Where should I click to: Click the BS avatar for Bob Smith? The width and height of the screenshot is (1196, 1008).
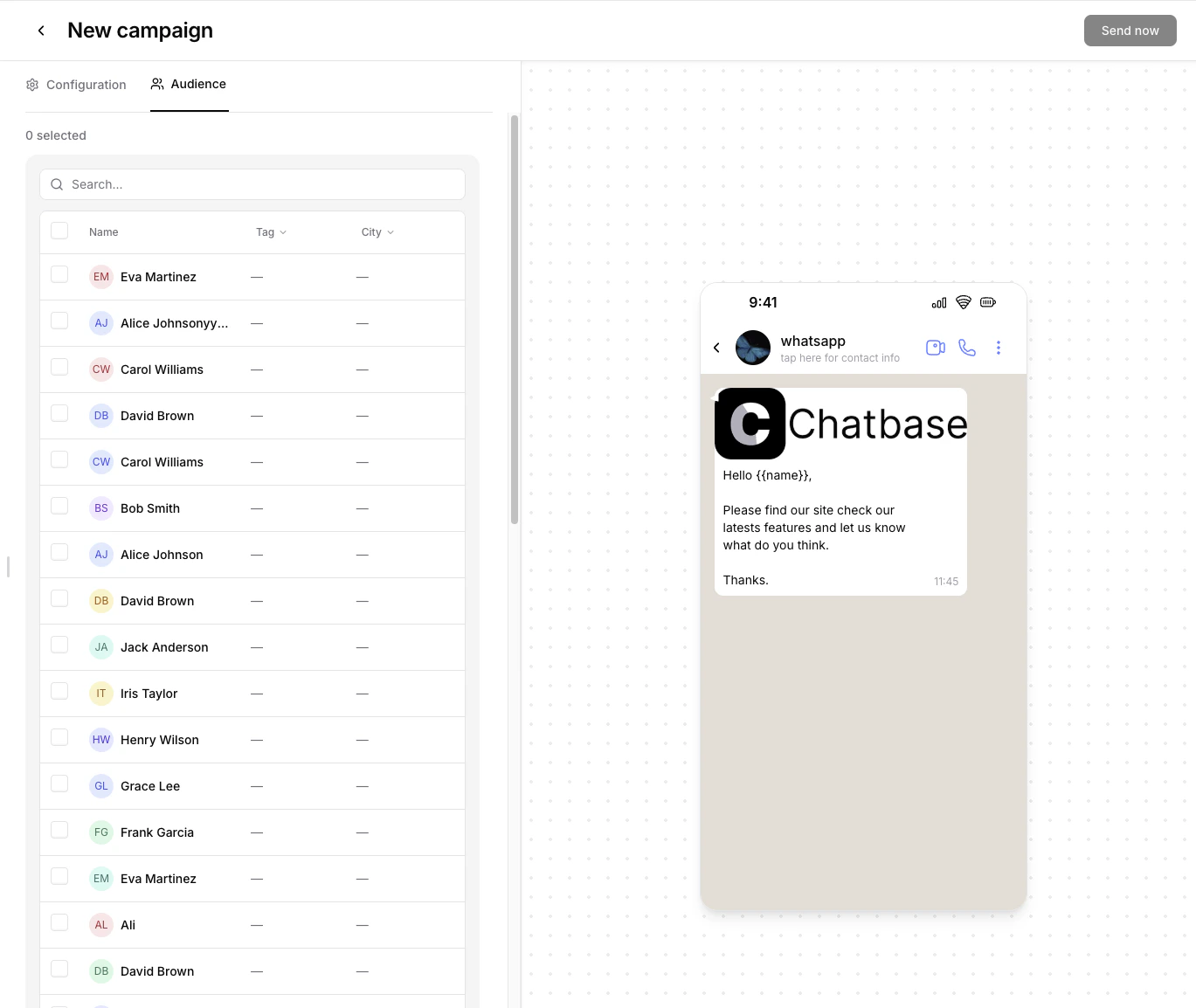click(101, 508)
